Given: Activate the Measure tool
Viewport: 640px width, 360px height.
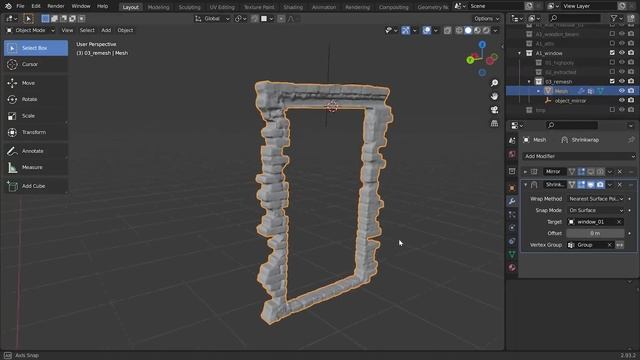Looking at the screenshot, I should pos(36,167).
